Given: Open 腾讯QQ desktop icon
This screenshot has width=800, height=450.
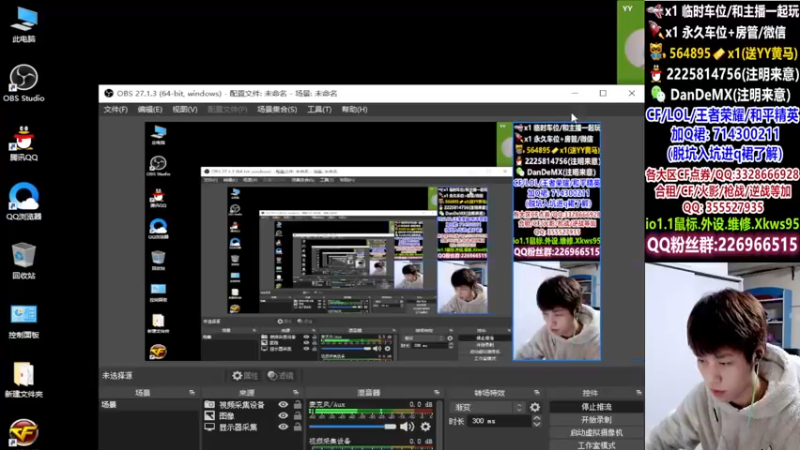Looking at the screenshot, I should point(23,143).
